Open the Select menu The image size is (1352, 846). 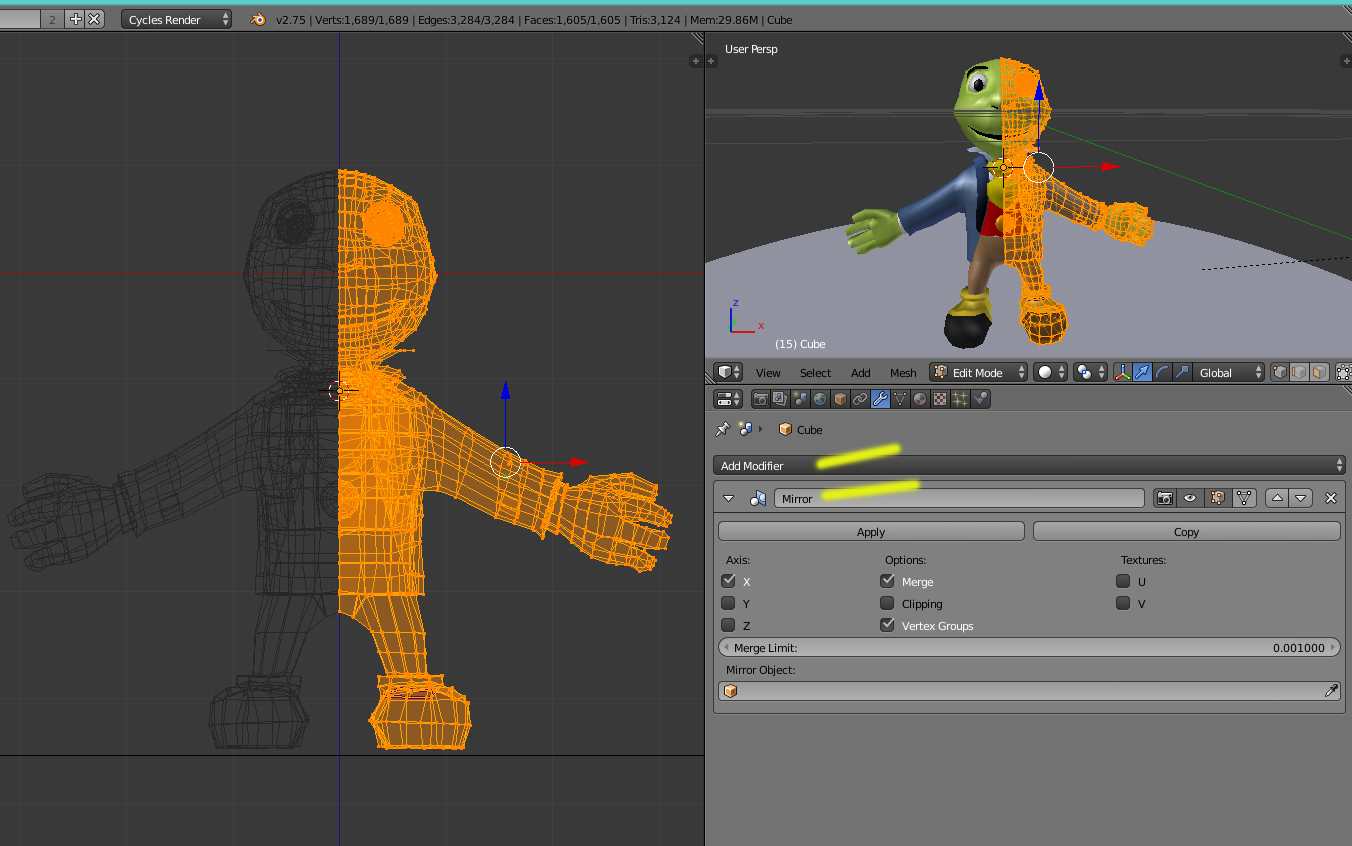pos(815,373)
